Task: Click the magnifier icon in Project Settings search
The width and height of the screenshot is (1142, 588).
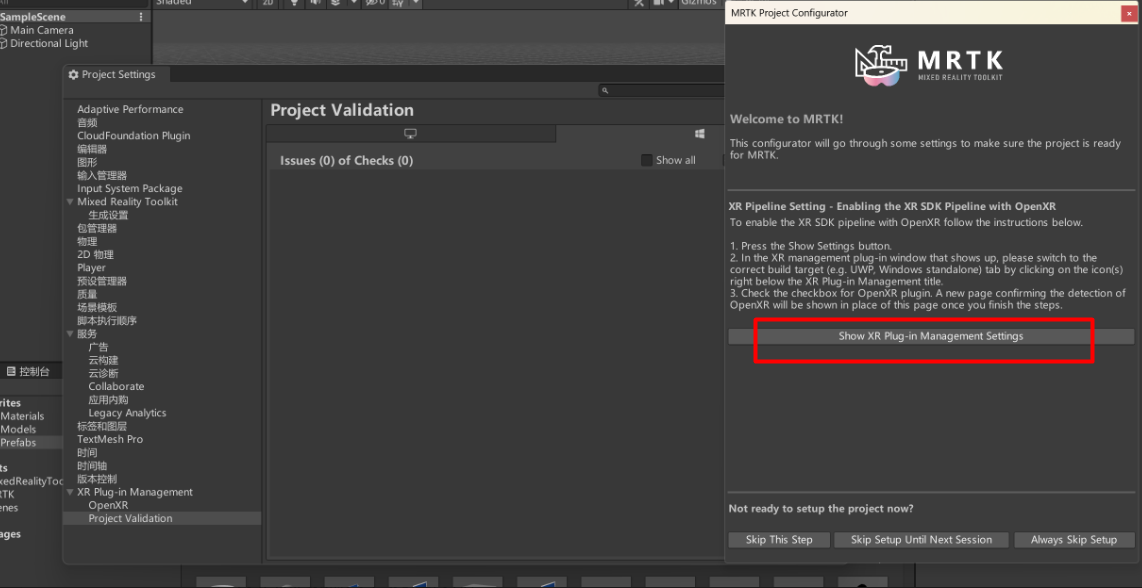Action: click(x=605, y=90)
